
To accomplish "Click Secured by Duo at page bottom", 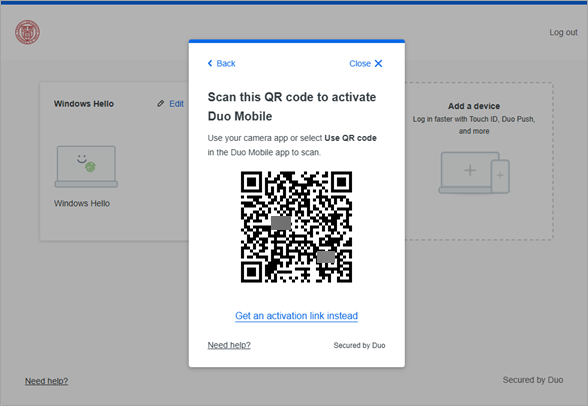I will (532, 380).
